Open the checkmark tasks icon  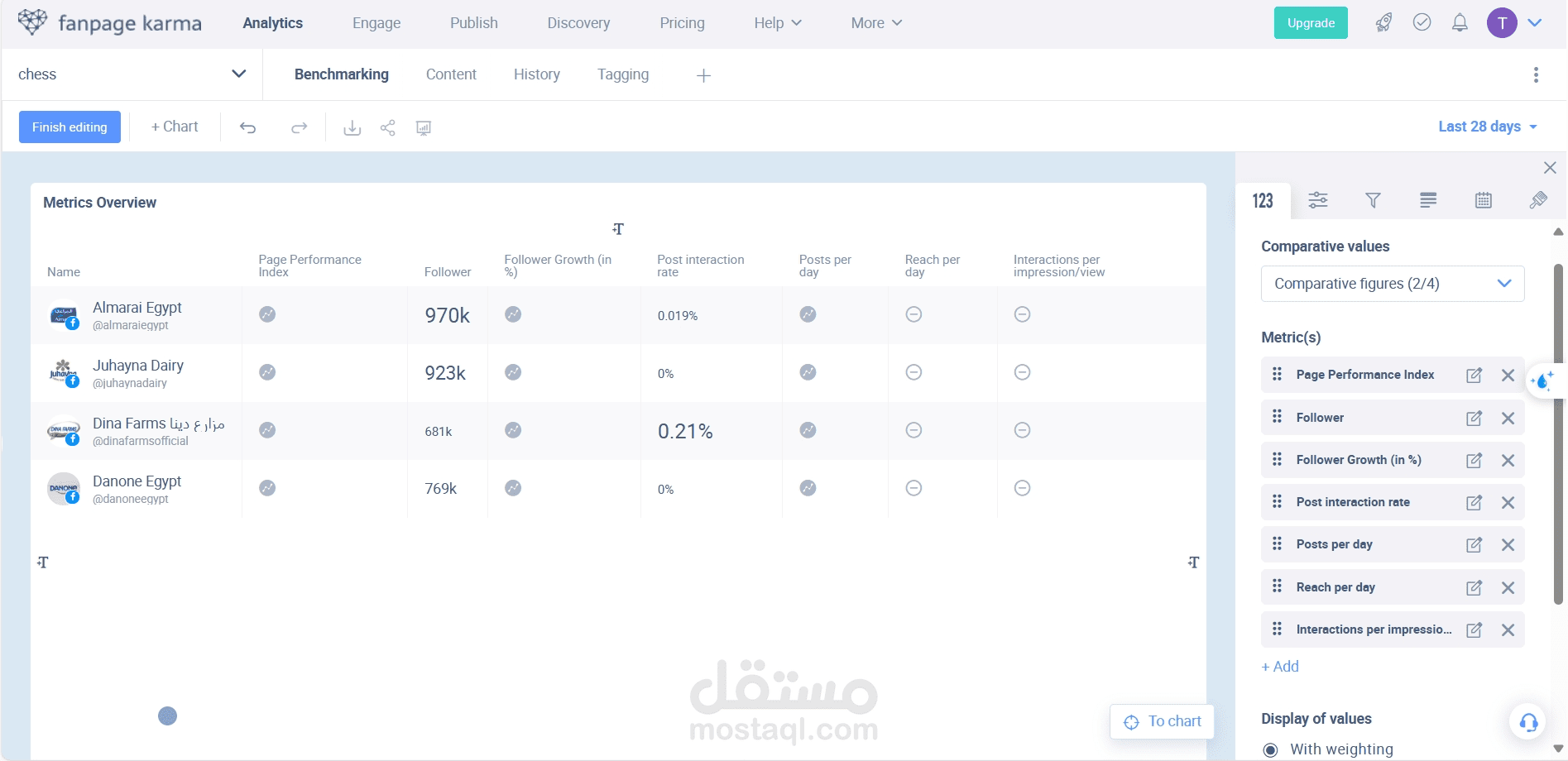[x=1422, y=22]
